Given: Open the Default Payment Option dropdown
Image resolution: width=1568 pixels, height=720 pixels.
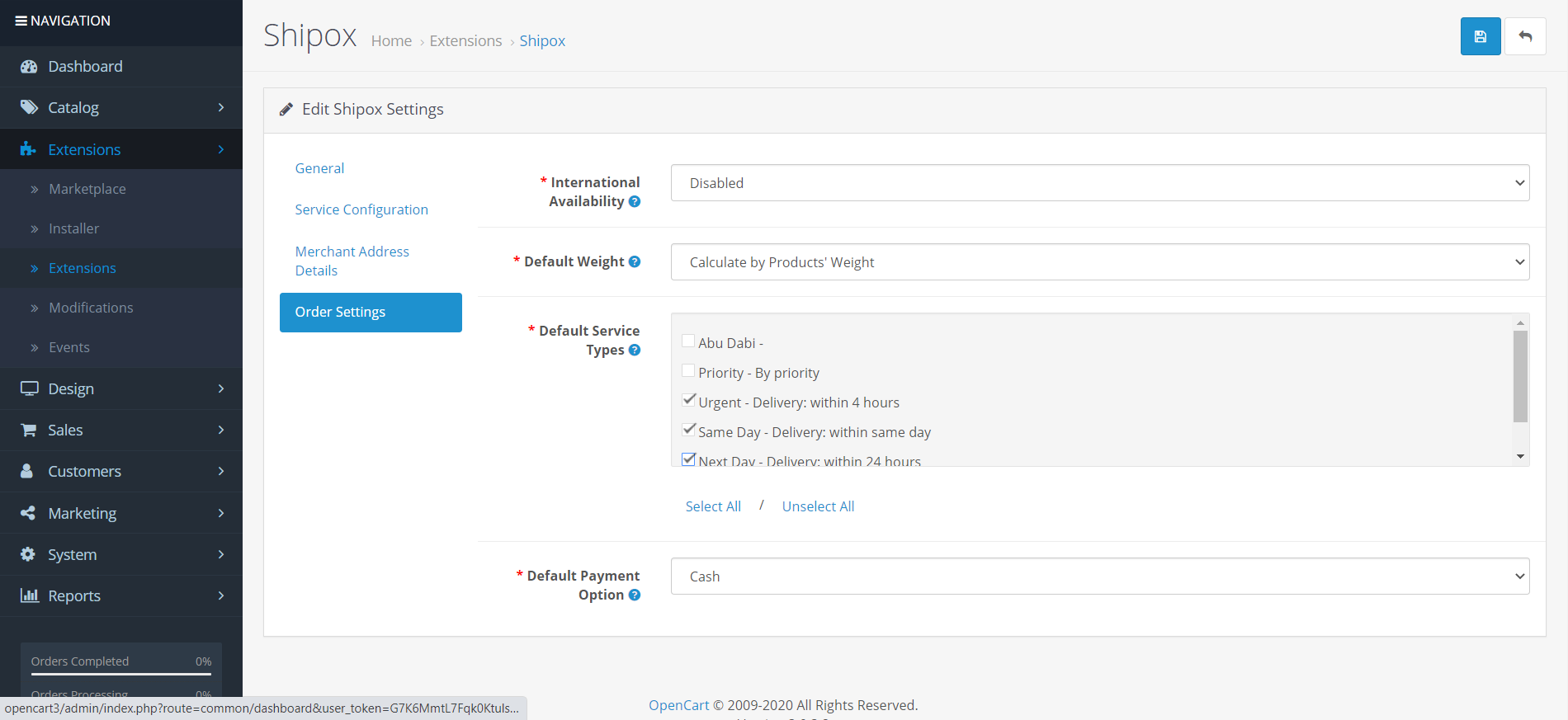Looking at the screenshot, I should (x=1100, y=576).
